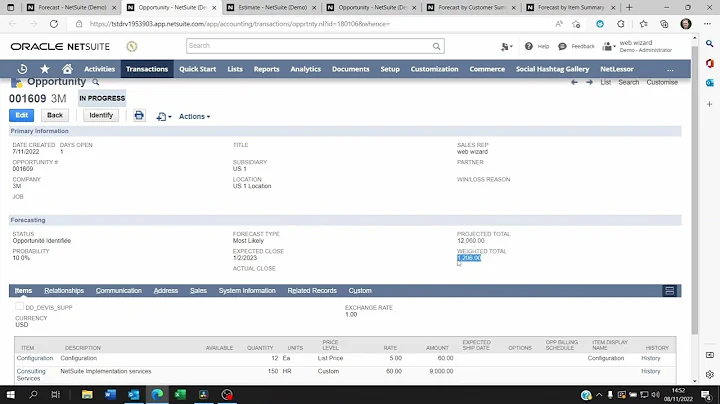Open the Feedback speech bubble icon
Screen dimensions: 720x404
(562, 46)
